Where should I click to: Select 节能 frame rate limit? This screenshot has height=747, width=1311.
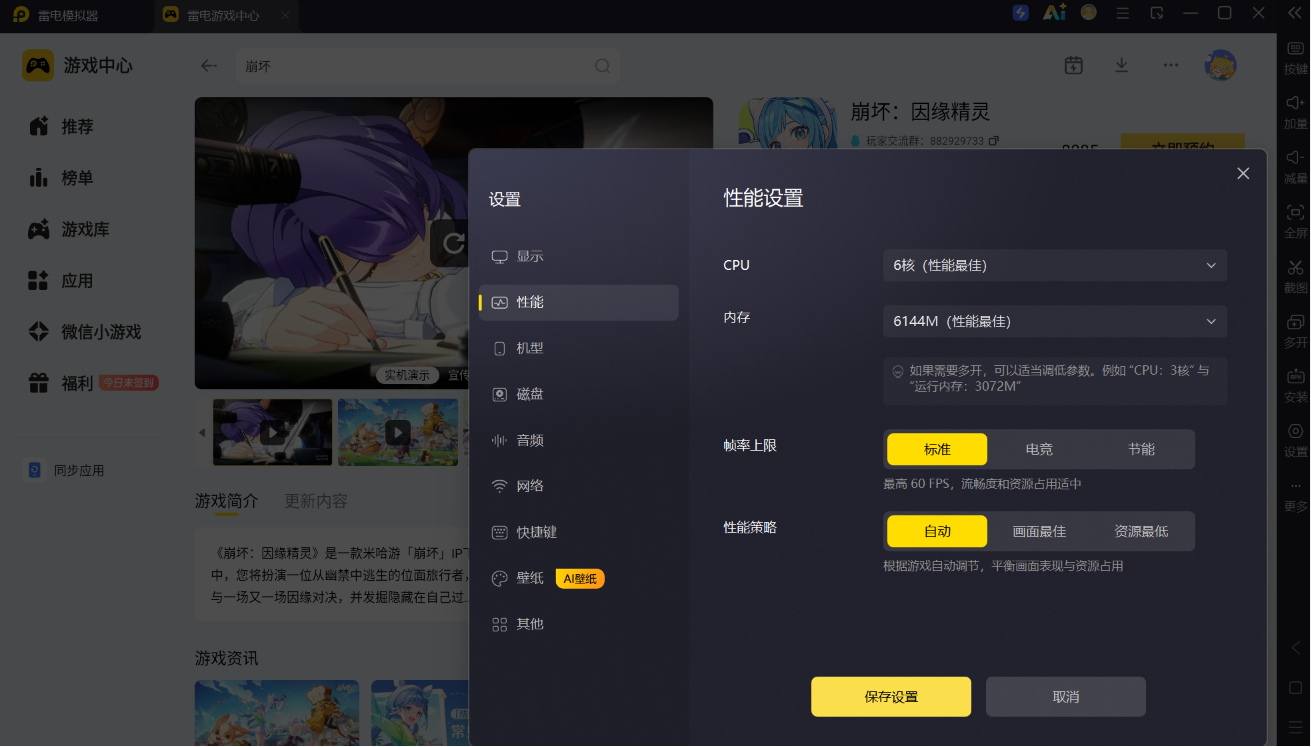[1141, 450]
